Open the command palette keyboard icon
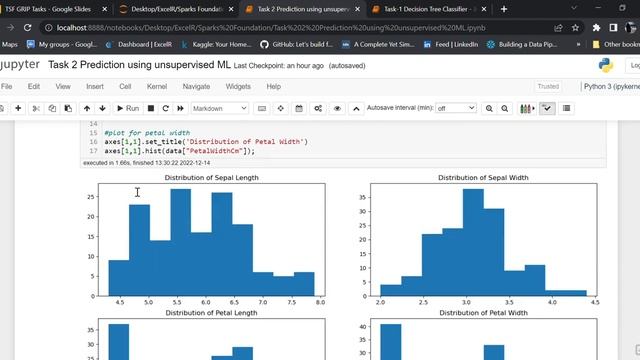The image size is (640, 360). click(262, 108)
